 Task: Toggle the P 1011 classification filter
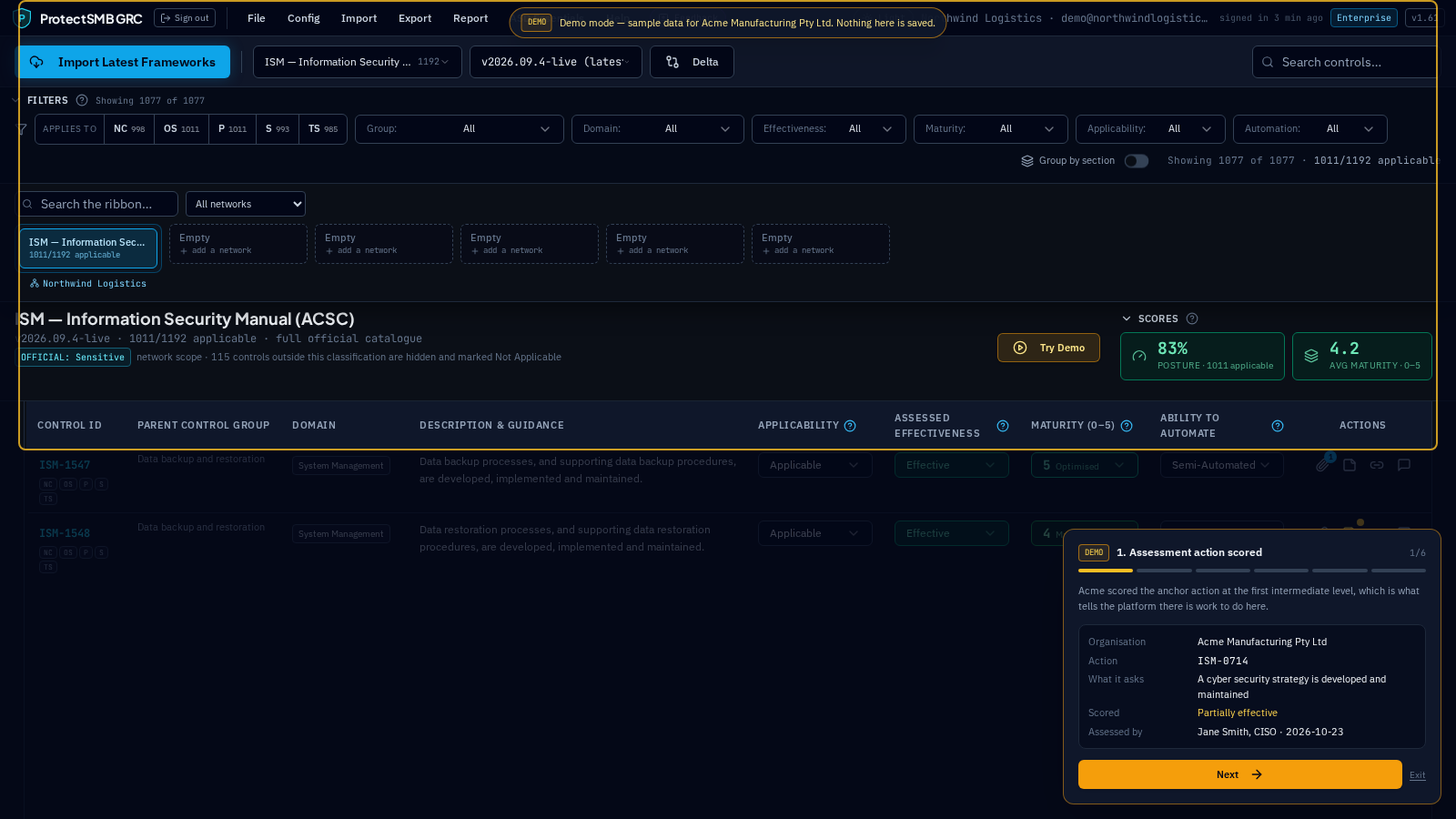(233, 129)
